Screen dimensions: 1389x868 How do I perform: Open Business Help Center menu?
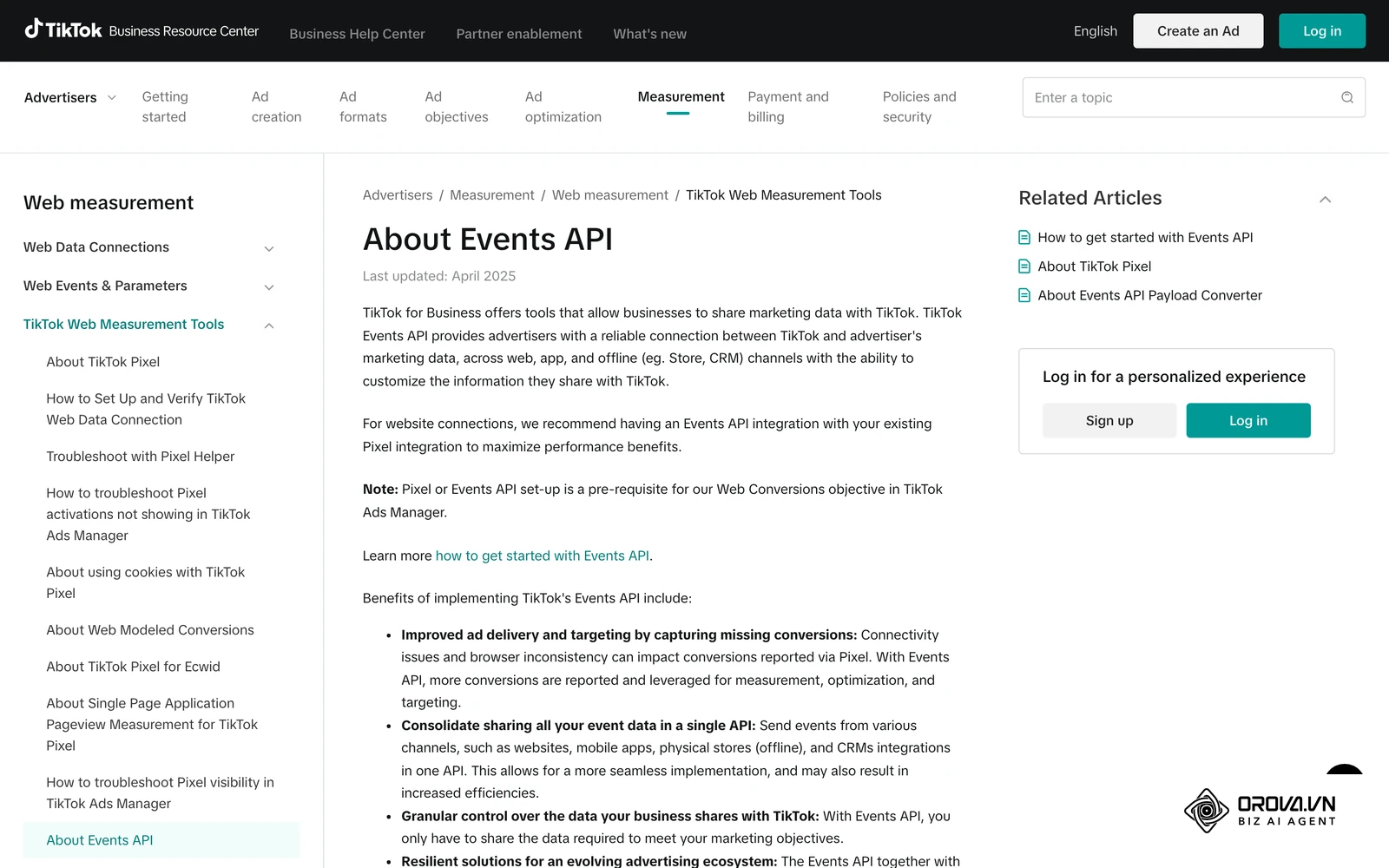tap(357, 34)
